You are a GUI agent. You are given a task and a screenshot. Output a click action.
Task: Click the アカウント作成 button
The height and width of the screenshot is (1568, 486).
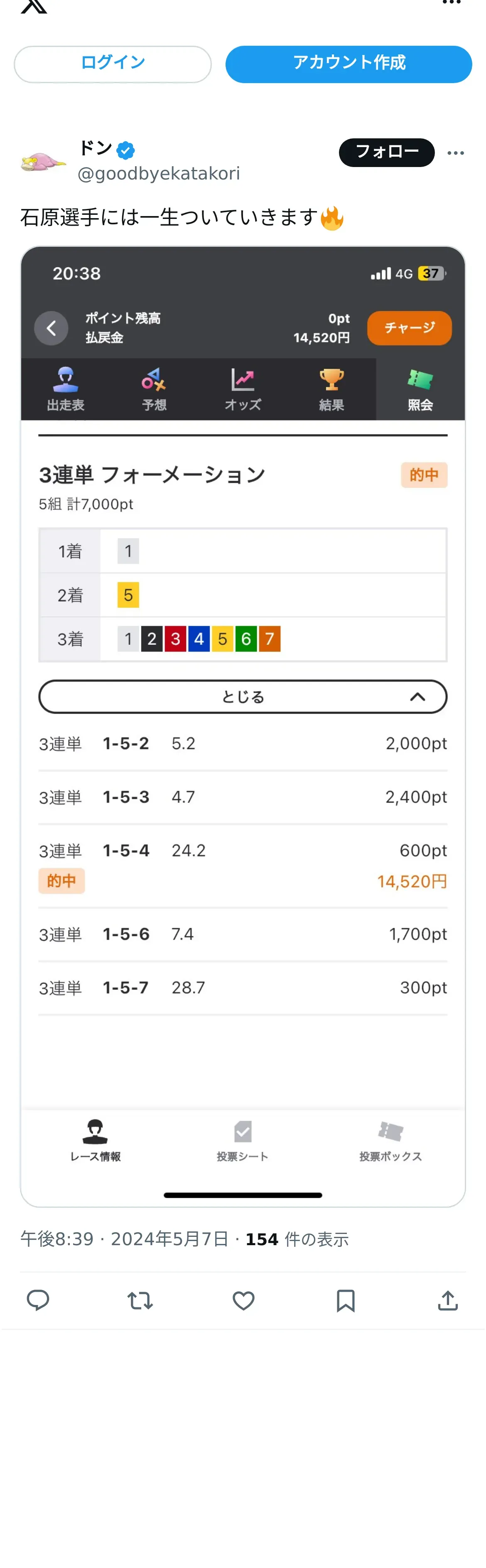click(x=349, y=64)
